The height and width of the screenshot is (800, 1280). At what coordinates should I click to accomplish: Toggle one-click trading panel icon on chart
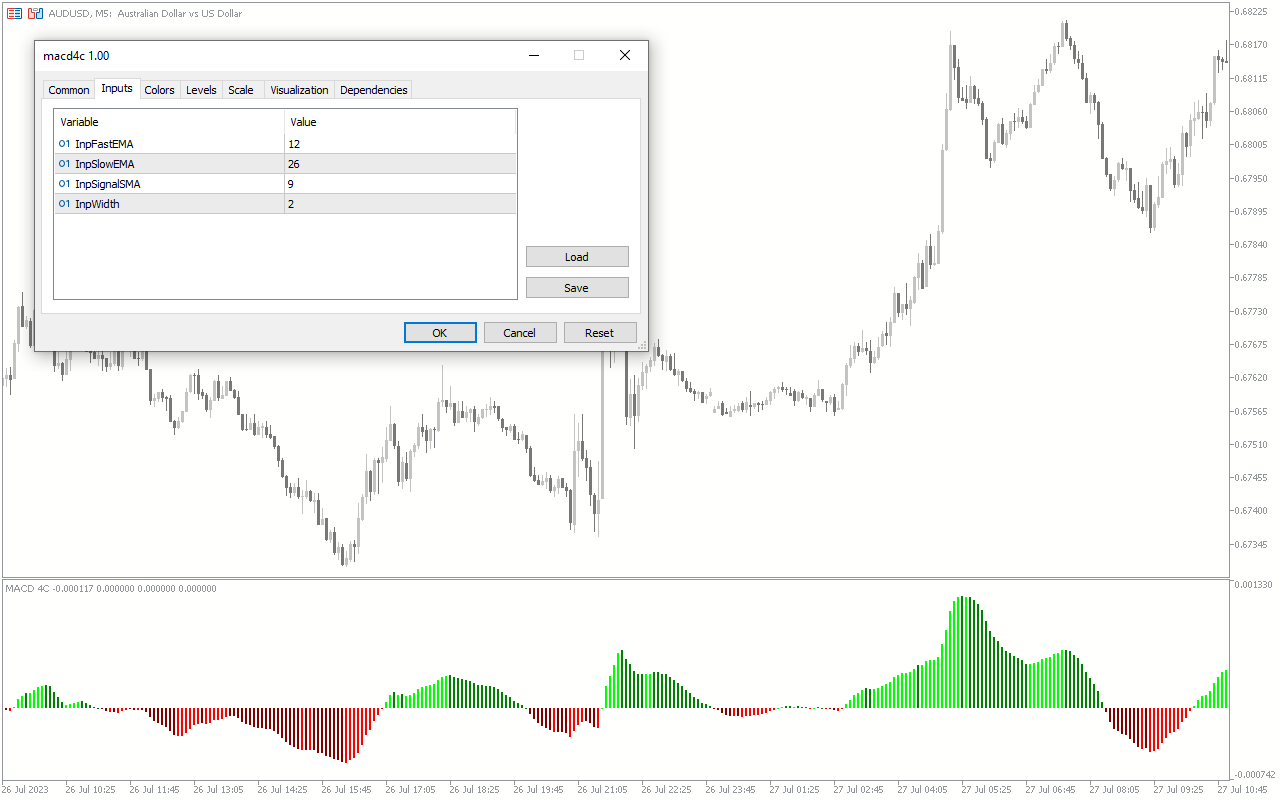tap(35, 14)
